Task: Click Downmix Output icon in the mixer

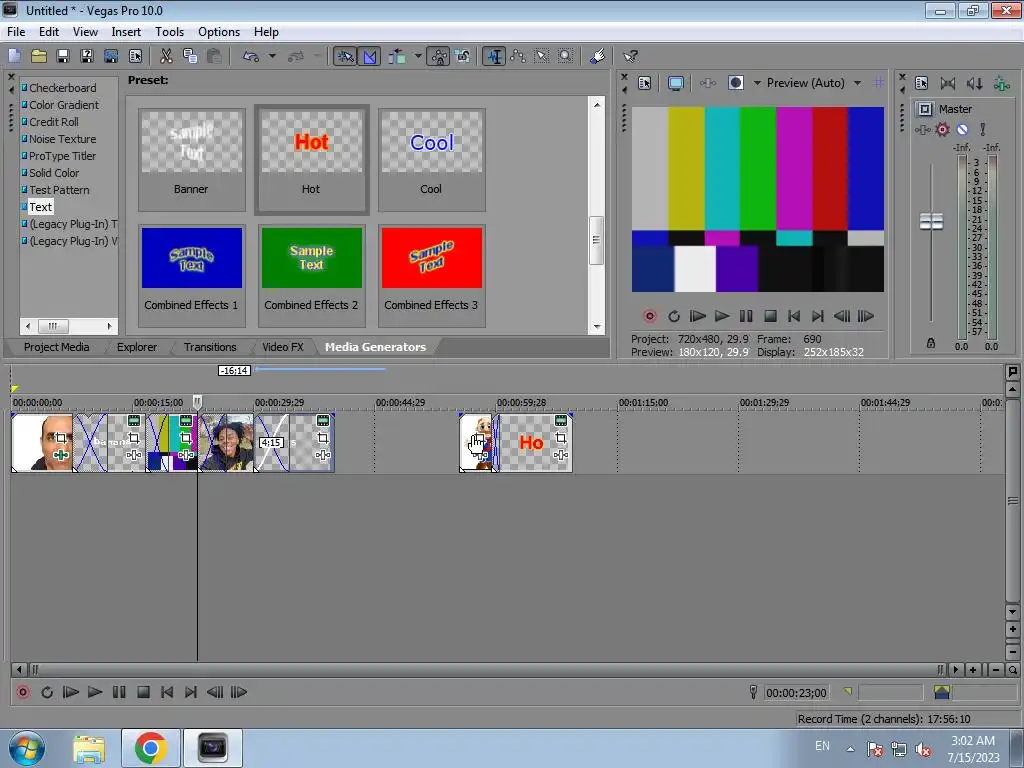Action: (x=948, y=83)
